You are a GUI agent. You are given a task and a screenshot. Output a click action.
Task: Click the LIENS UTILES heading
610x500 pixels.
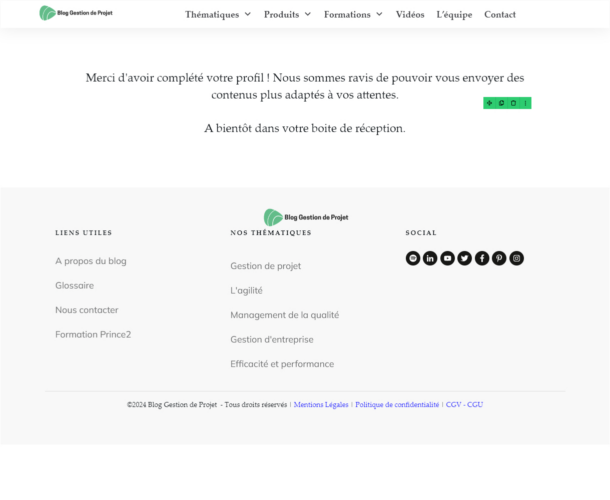pyautogui.click(x=84, y=233)
